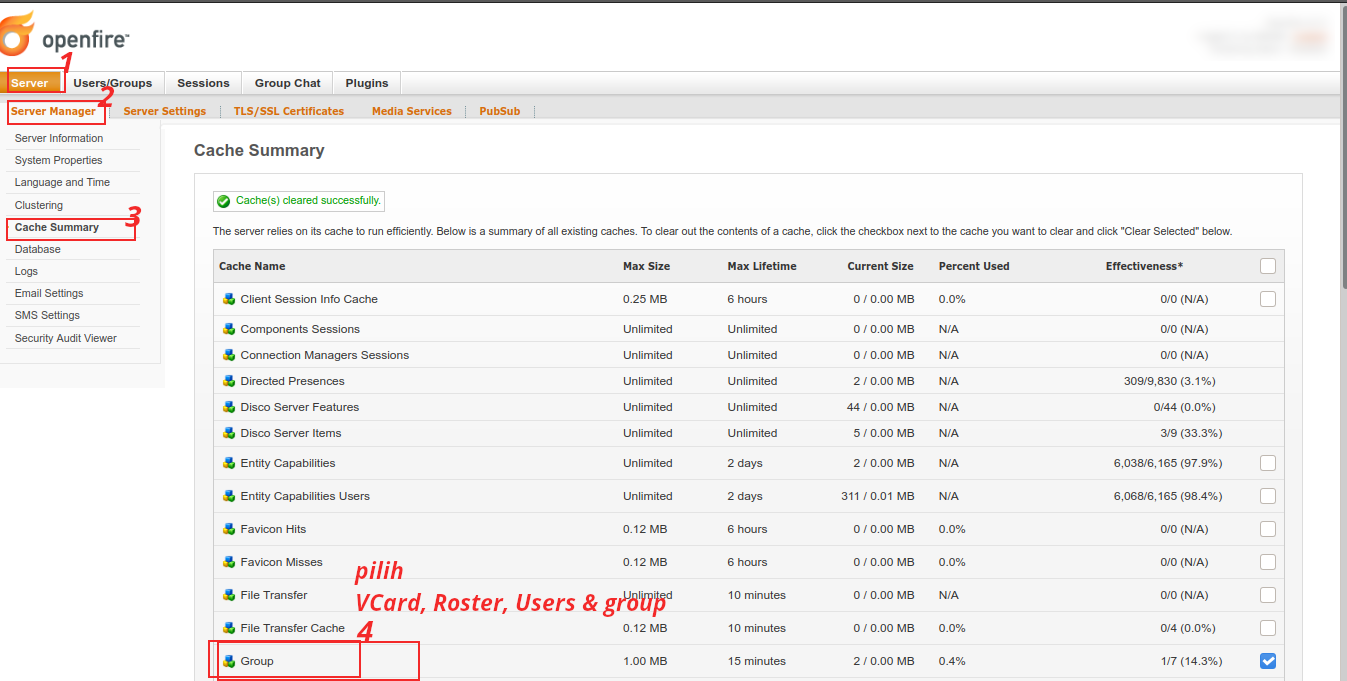This screenshot has height=681, width=1347.
Task: Click the Group cache icon
Action: (229, 661)
